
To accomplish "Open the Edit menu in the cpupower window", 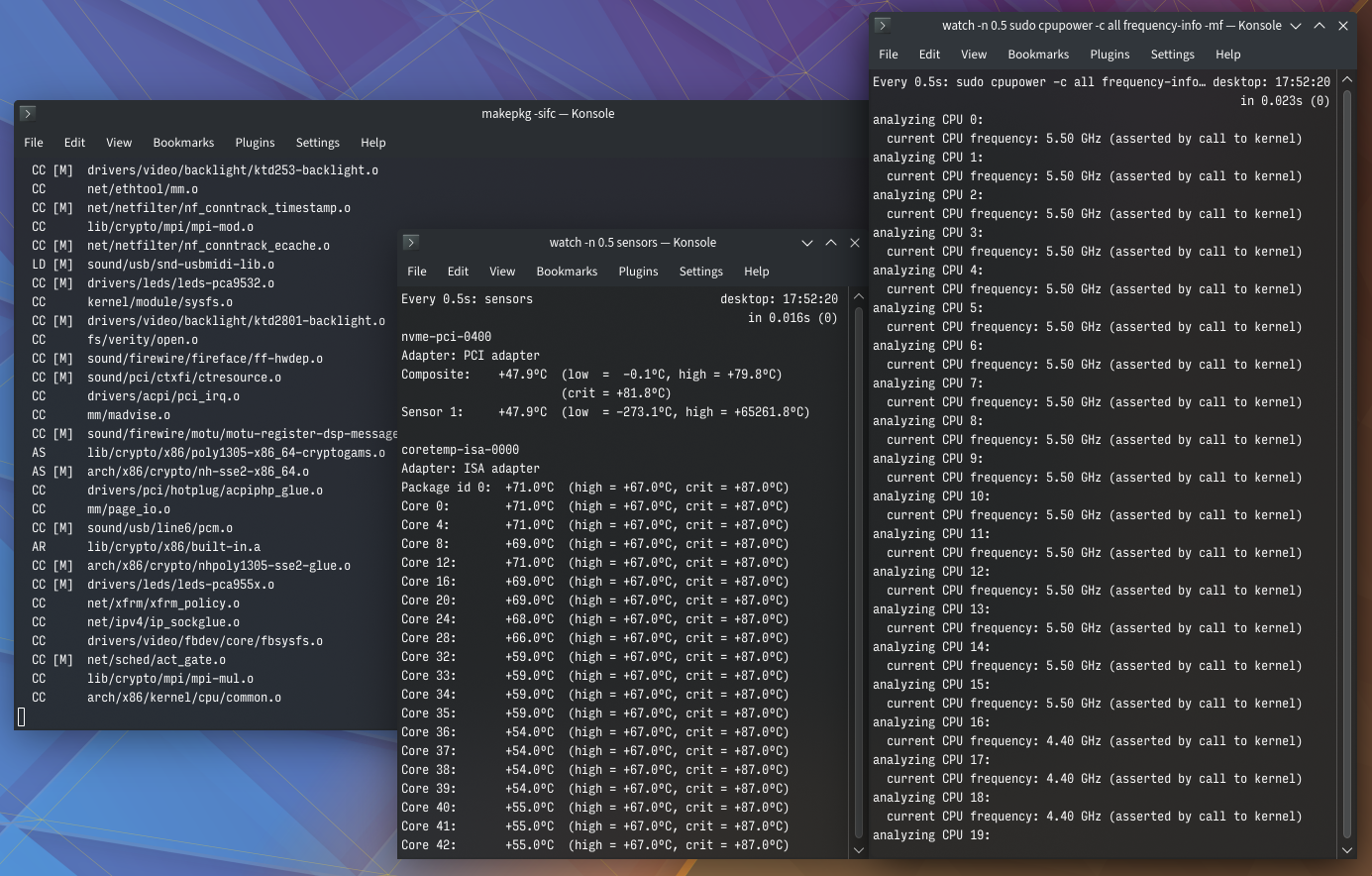I will [x=929, y=55].
